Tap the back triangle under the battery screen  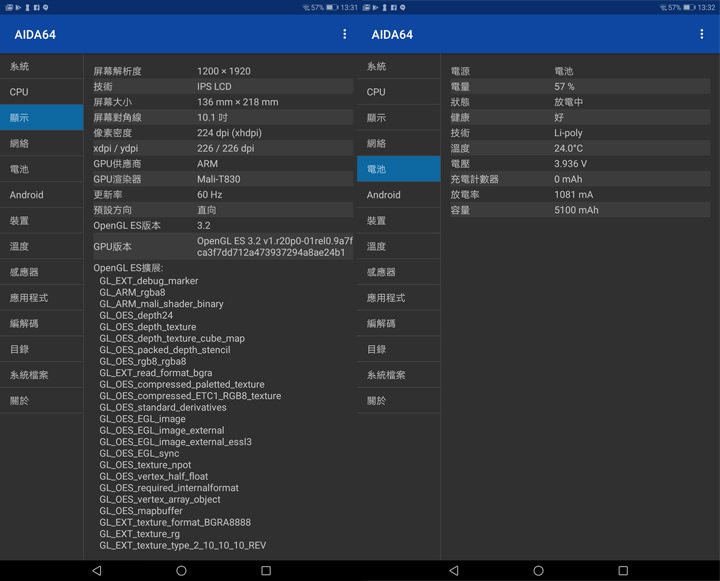click(453, 570)
